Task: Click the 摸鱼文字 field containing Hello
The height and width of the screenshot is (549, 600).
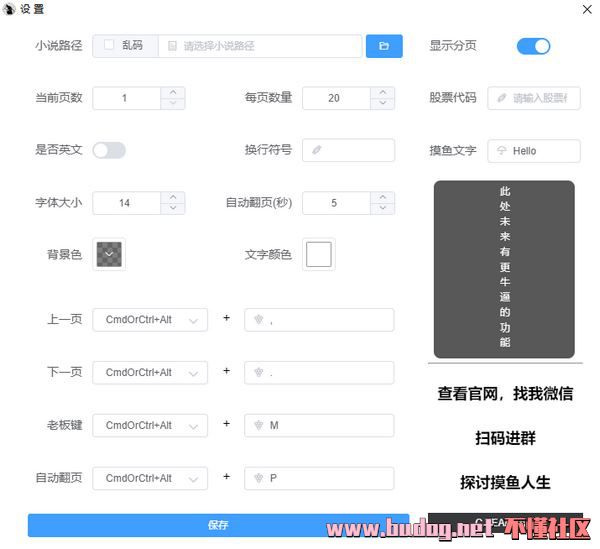Action: pyautogui.click(x=534, y=151)
